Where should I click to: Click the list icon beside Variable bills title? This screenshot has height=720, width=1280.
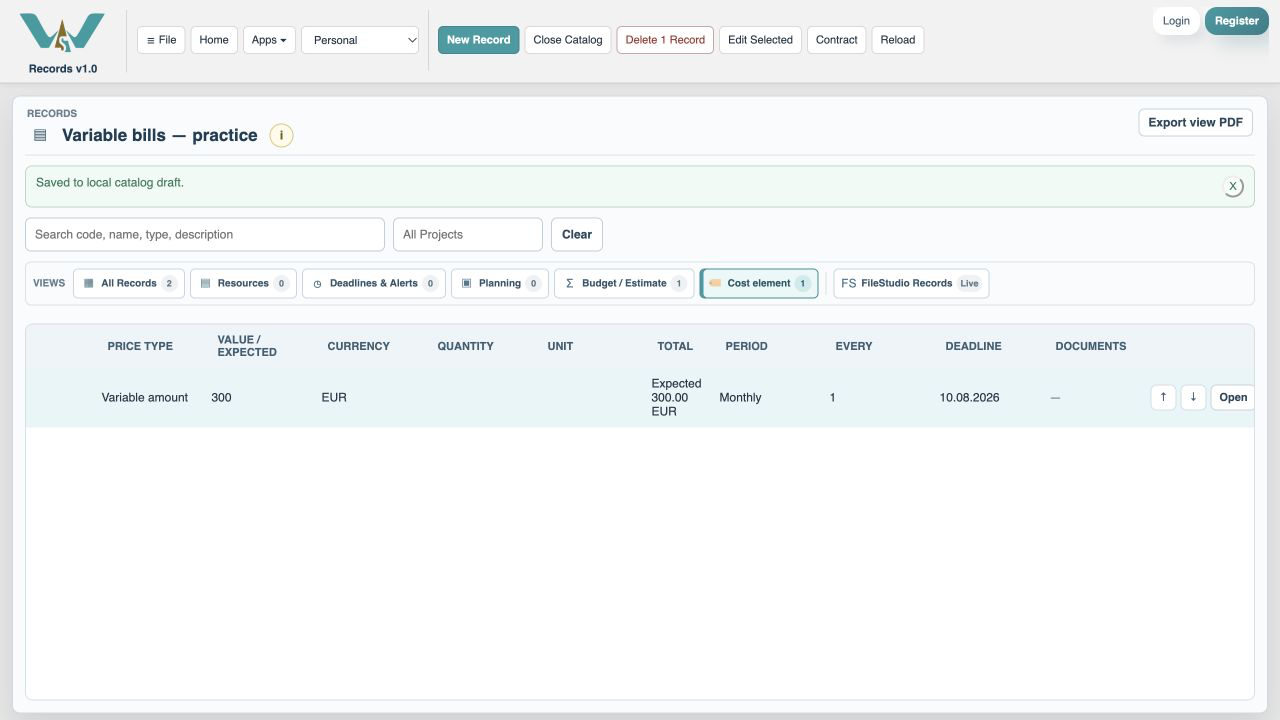click(40, 135)
